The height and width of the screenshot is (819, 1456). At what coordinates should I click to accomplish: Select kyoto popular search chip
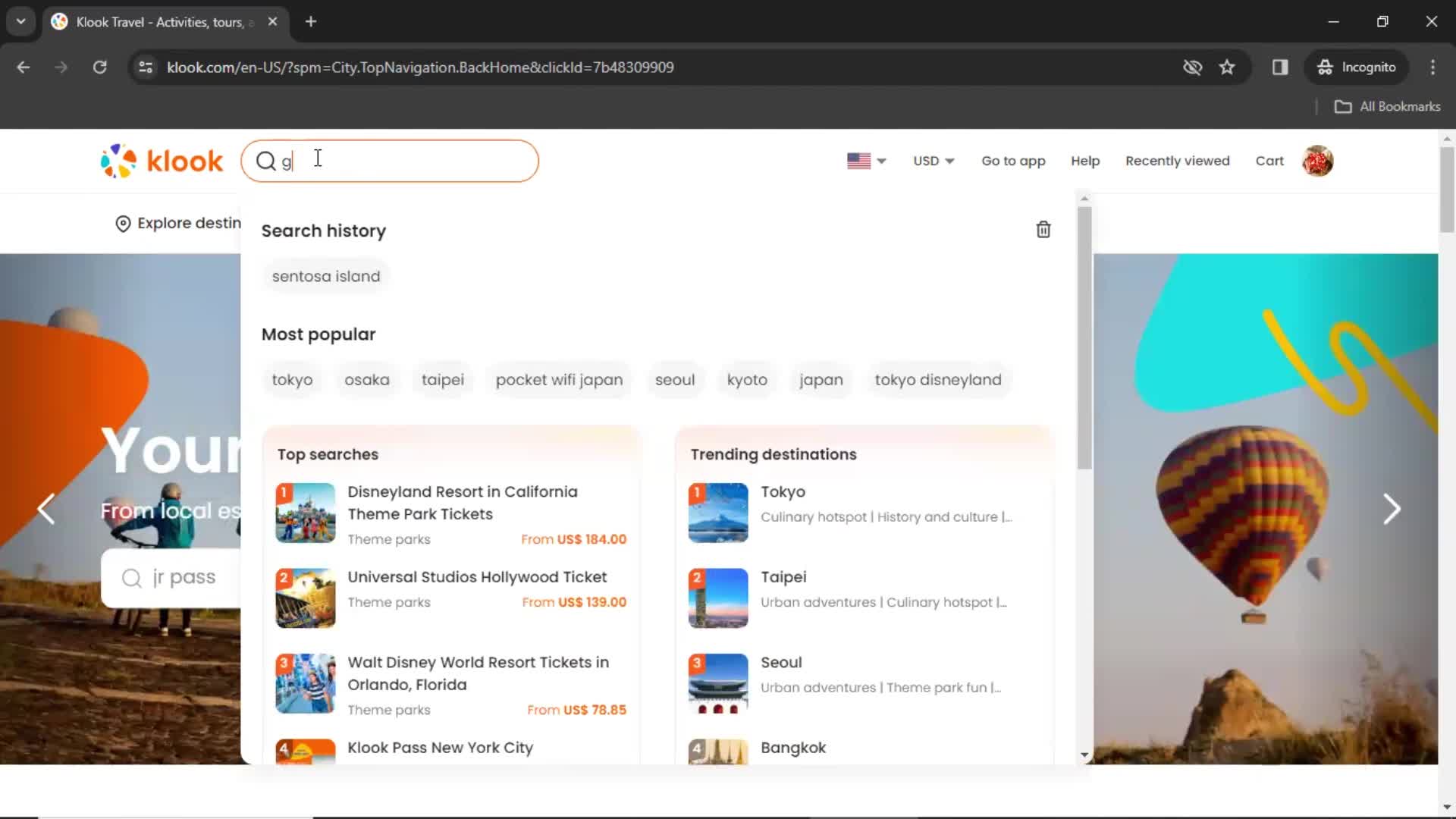(747, 380)
